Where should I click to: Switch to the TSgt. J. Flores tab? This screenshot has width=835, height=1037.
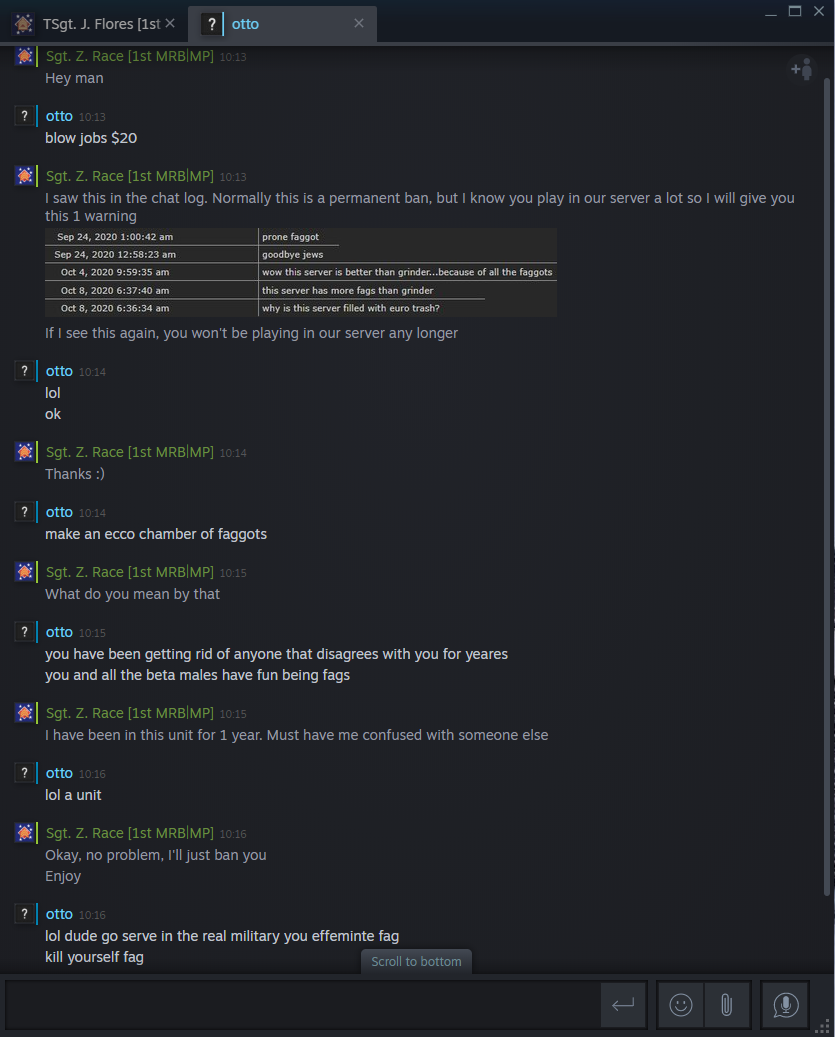pos(94,24)
